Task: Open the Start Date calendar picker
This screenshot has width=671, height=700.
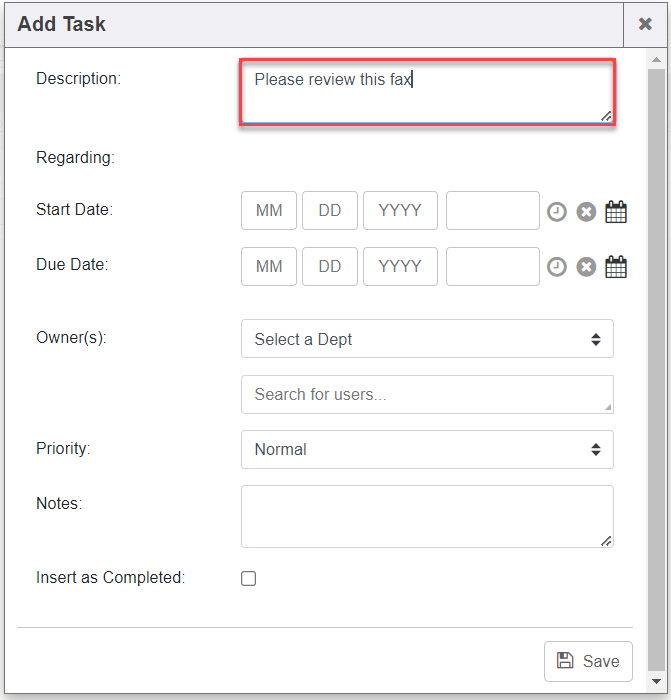Action: pyautogui.click(x=616, y=212)
